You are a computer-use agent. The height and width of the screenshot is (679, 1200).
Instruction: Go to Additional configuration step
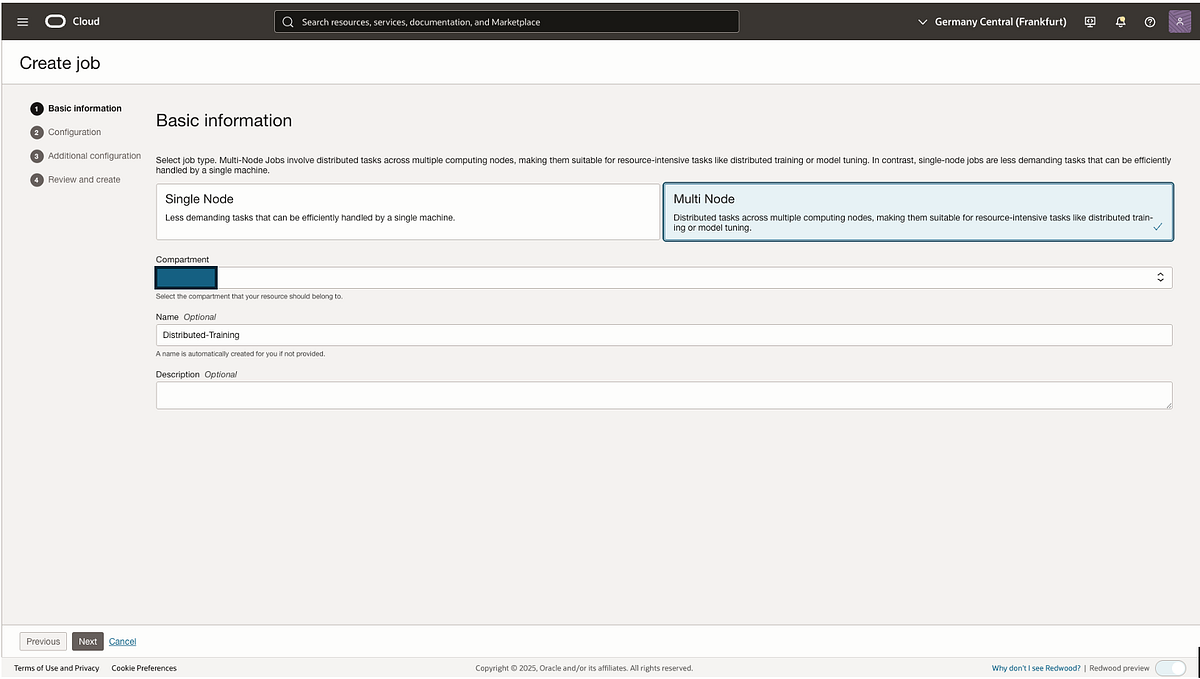click(95, 156)
